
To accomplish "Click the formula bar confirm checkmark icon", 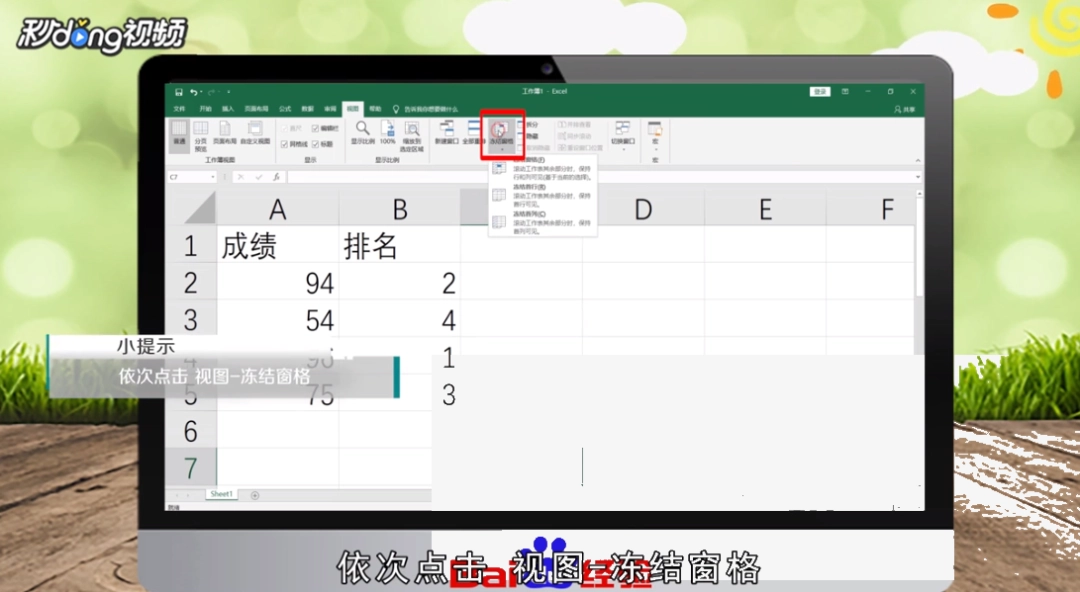I will point(258,177).
